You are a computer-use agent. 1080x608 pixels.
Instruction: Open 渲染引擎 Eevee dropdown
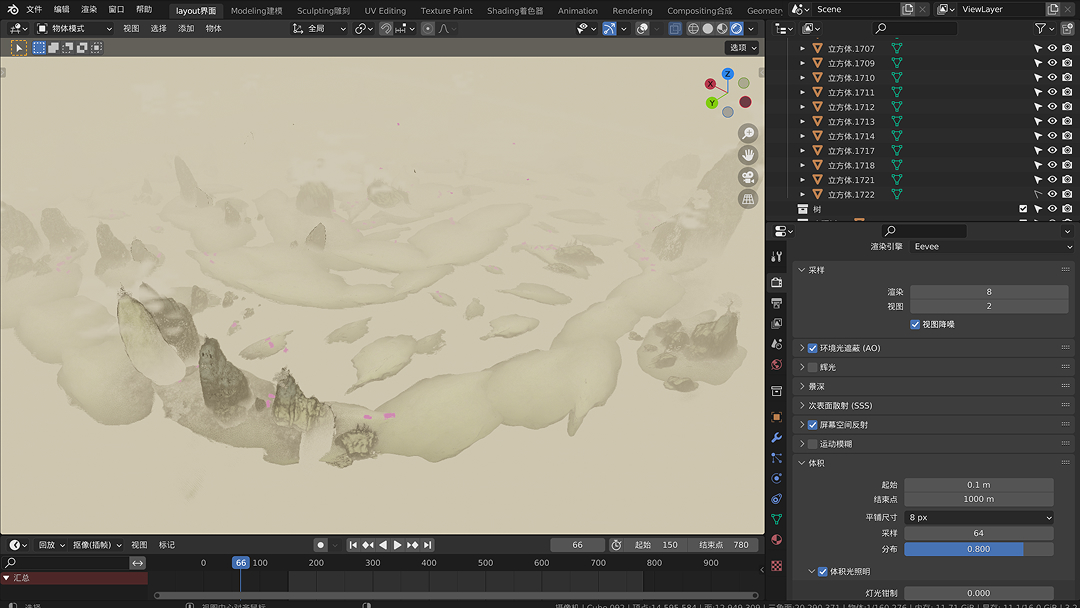click(992, 247)
